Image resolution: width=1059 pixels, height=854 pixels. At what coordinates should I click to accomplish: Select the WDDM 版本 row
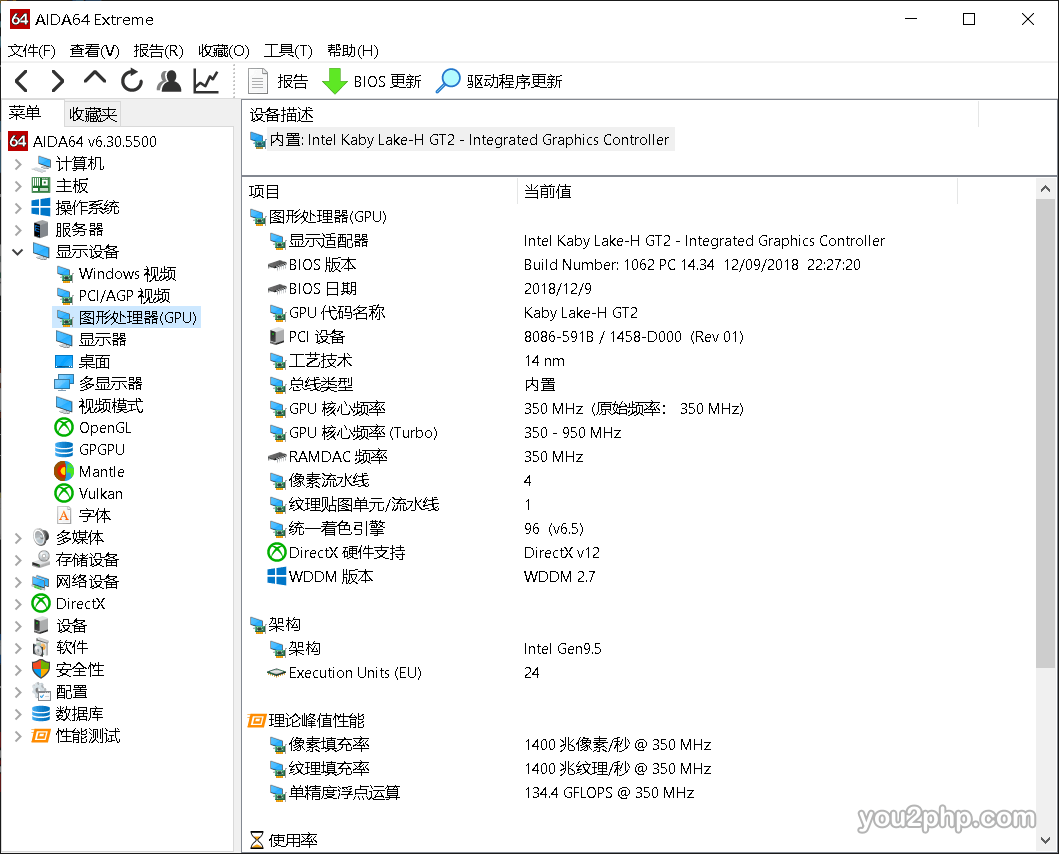coord(432,576)
